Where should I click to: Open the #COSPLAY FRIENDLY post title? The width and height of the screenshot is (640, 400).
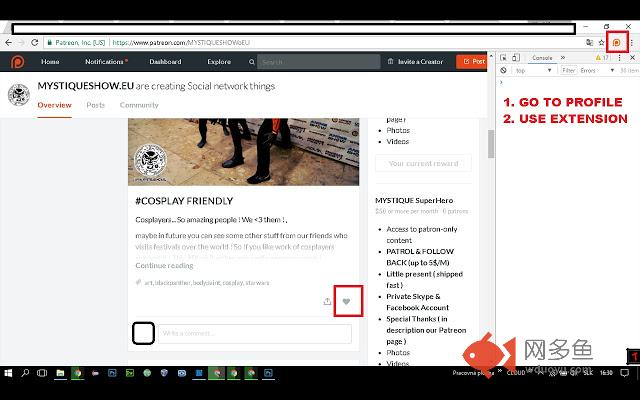(184, 201)
